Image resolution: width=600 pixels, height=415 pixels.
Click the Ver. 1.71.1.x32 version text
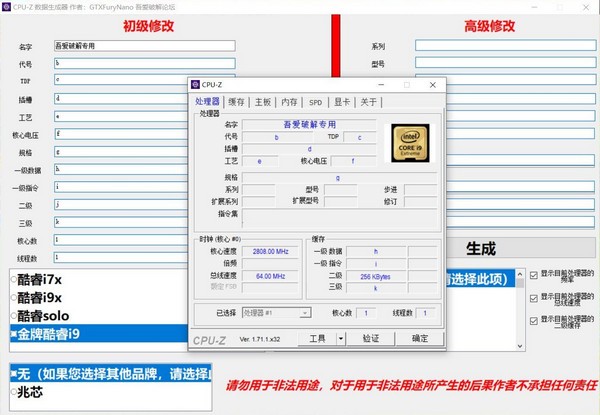(x=260, y=339)
